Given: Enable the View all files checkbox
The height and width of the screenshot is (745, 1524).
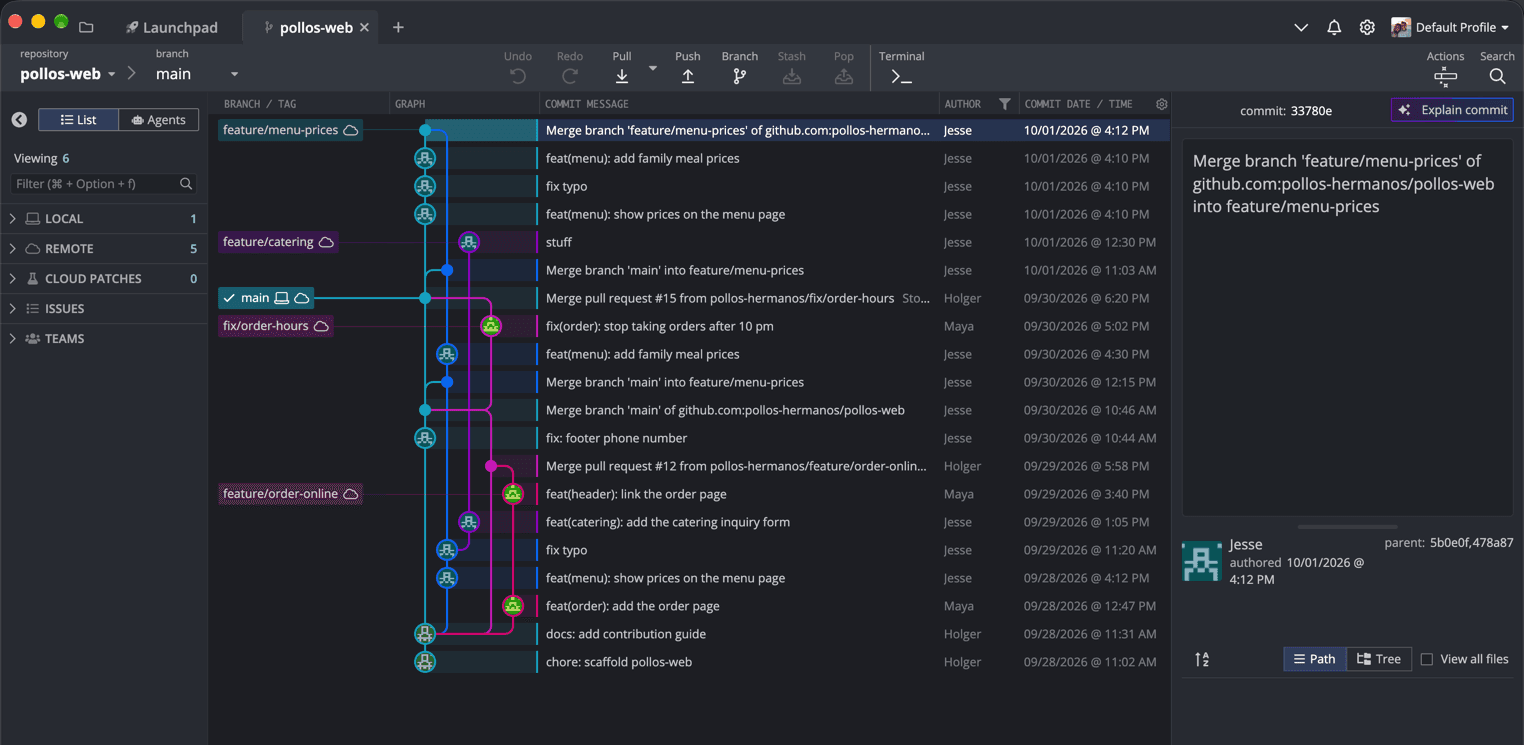Looking at the screenshot, I should click(1427, 659).
